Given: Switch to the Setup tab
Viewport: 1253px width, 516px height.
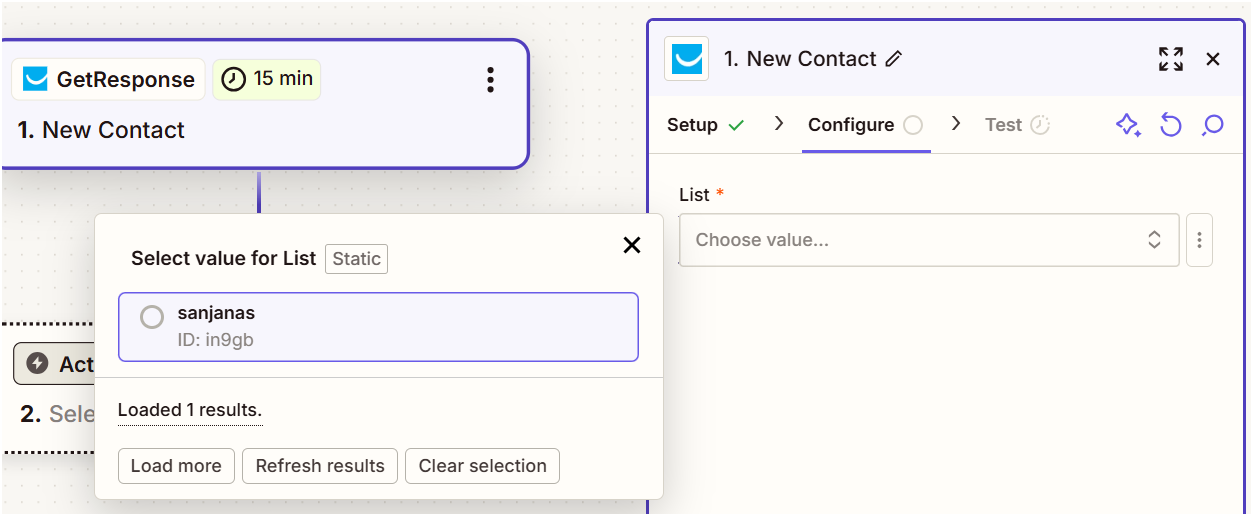Looking at the screenshot, I should pyautogui.click(x=706, y=125).
